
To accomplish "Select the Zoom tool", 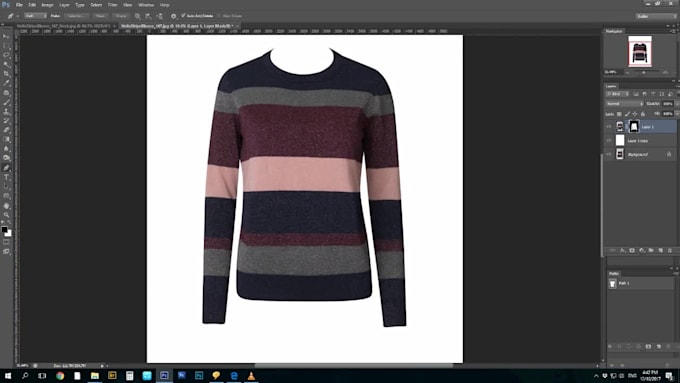I will [x=6, y=215].
